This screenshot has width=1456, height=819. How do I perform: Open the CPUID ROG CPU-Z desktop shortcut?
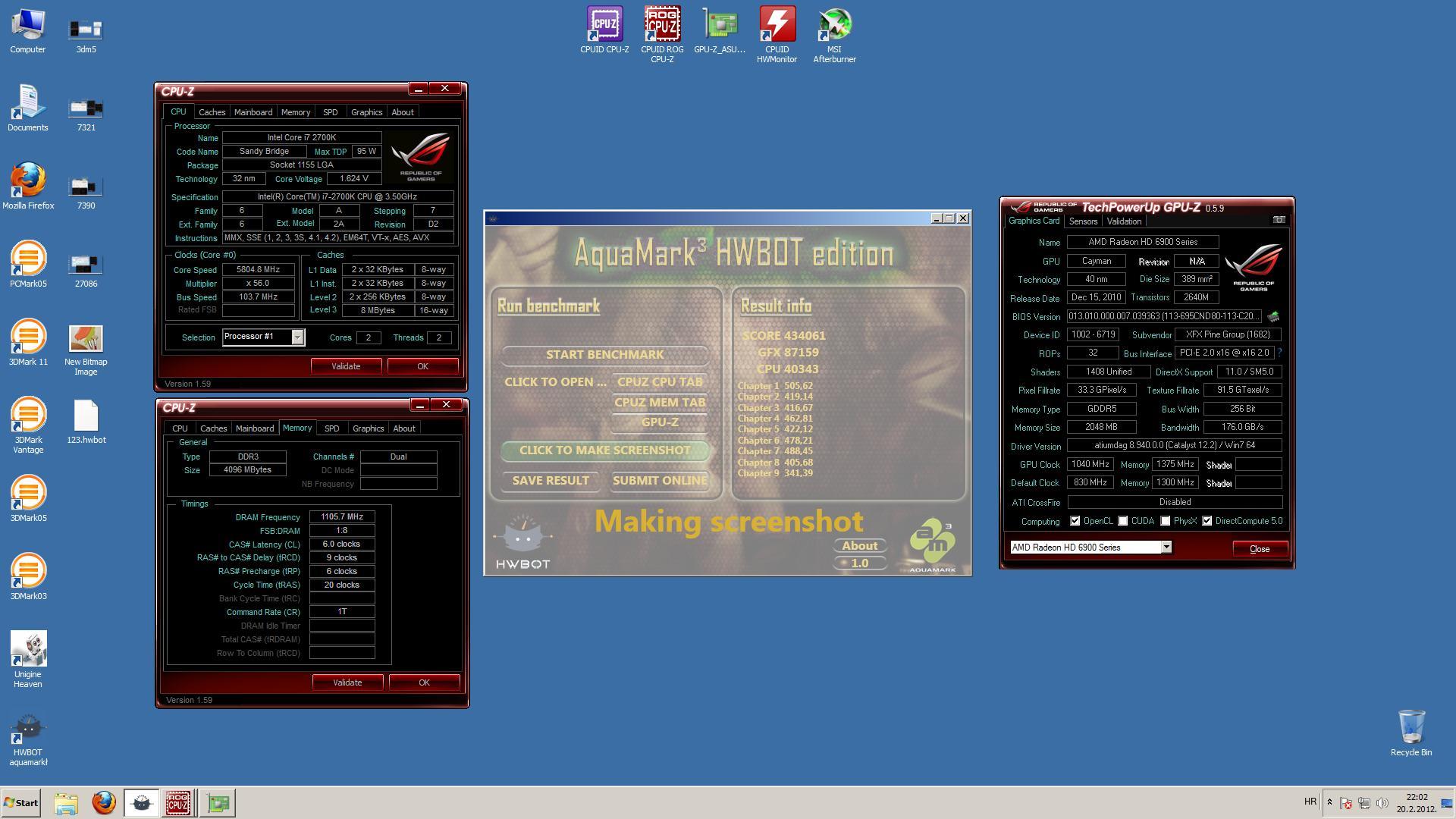[662, 36]
